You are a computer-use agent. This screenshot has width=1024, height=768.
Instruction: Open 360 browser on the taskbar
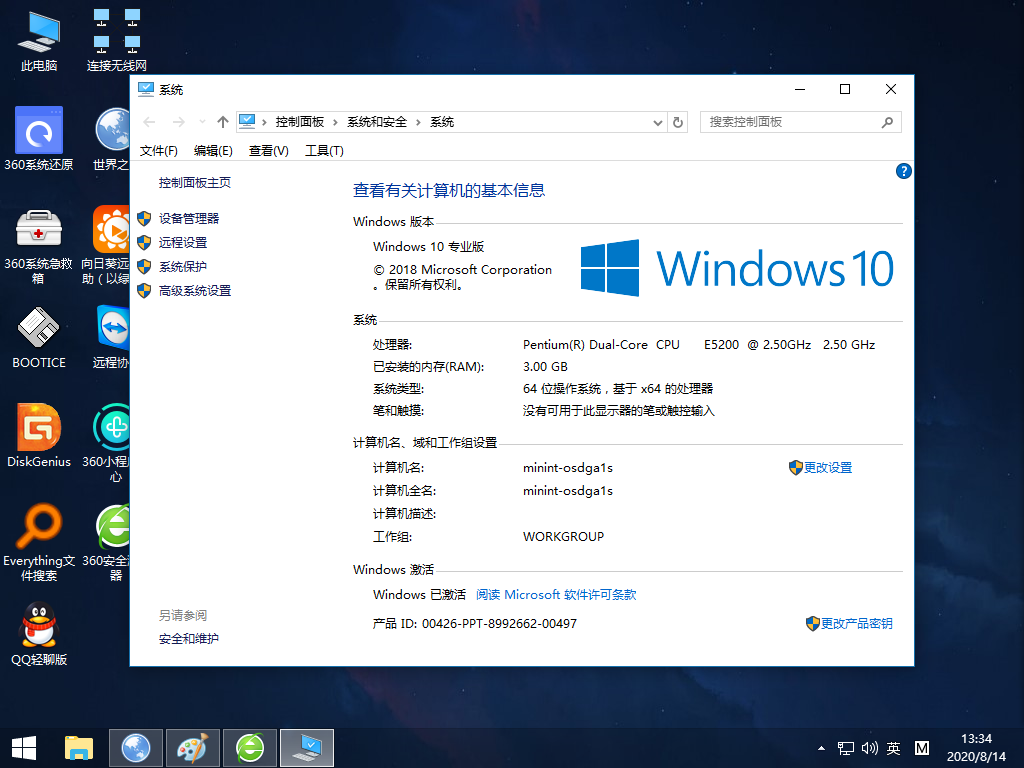point(250,748)
